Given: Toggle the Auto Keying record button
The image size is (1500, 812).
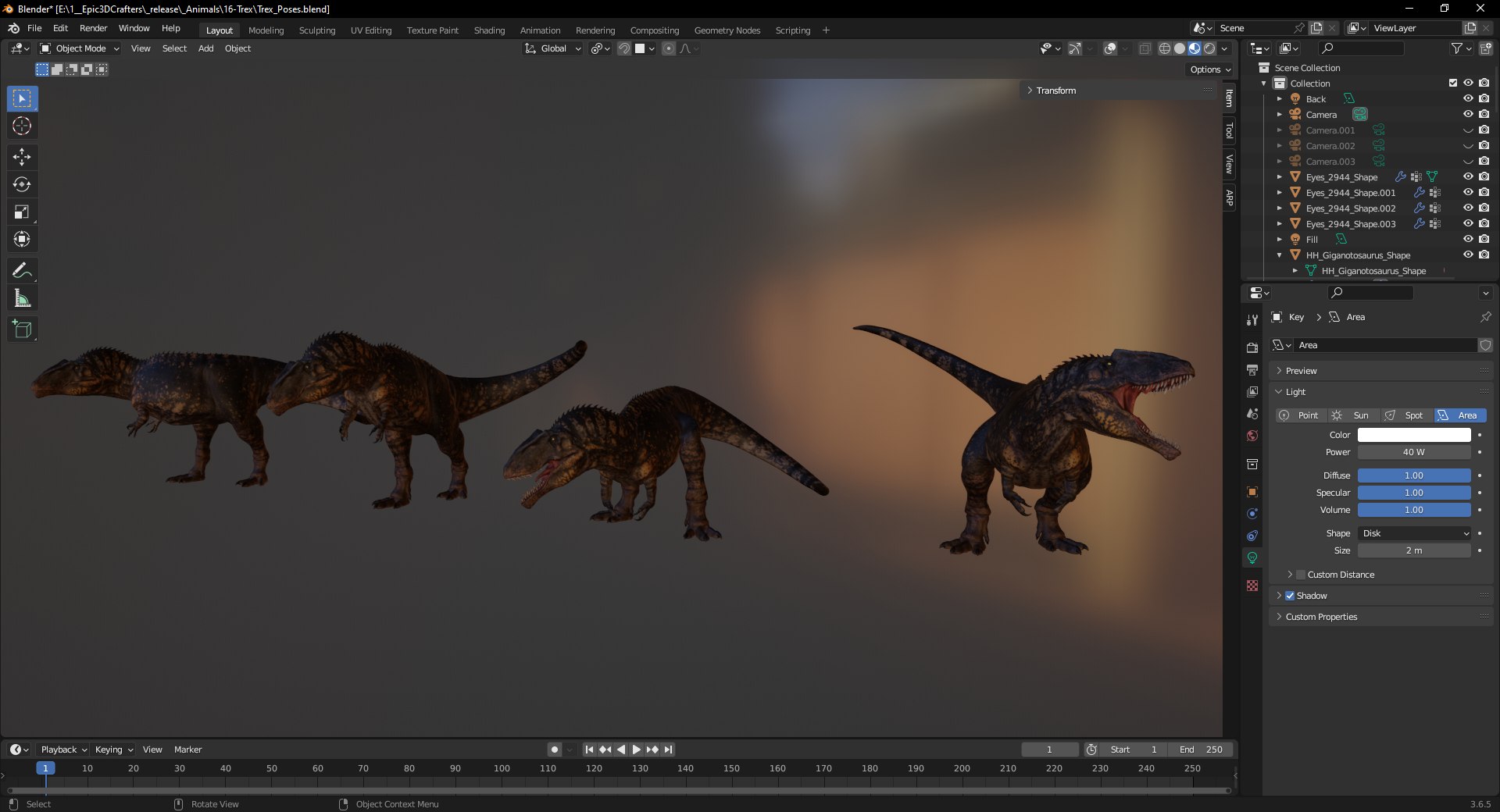Looking at the screenshot, I should [x=555, y=750].
